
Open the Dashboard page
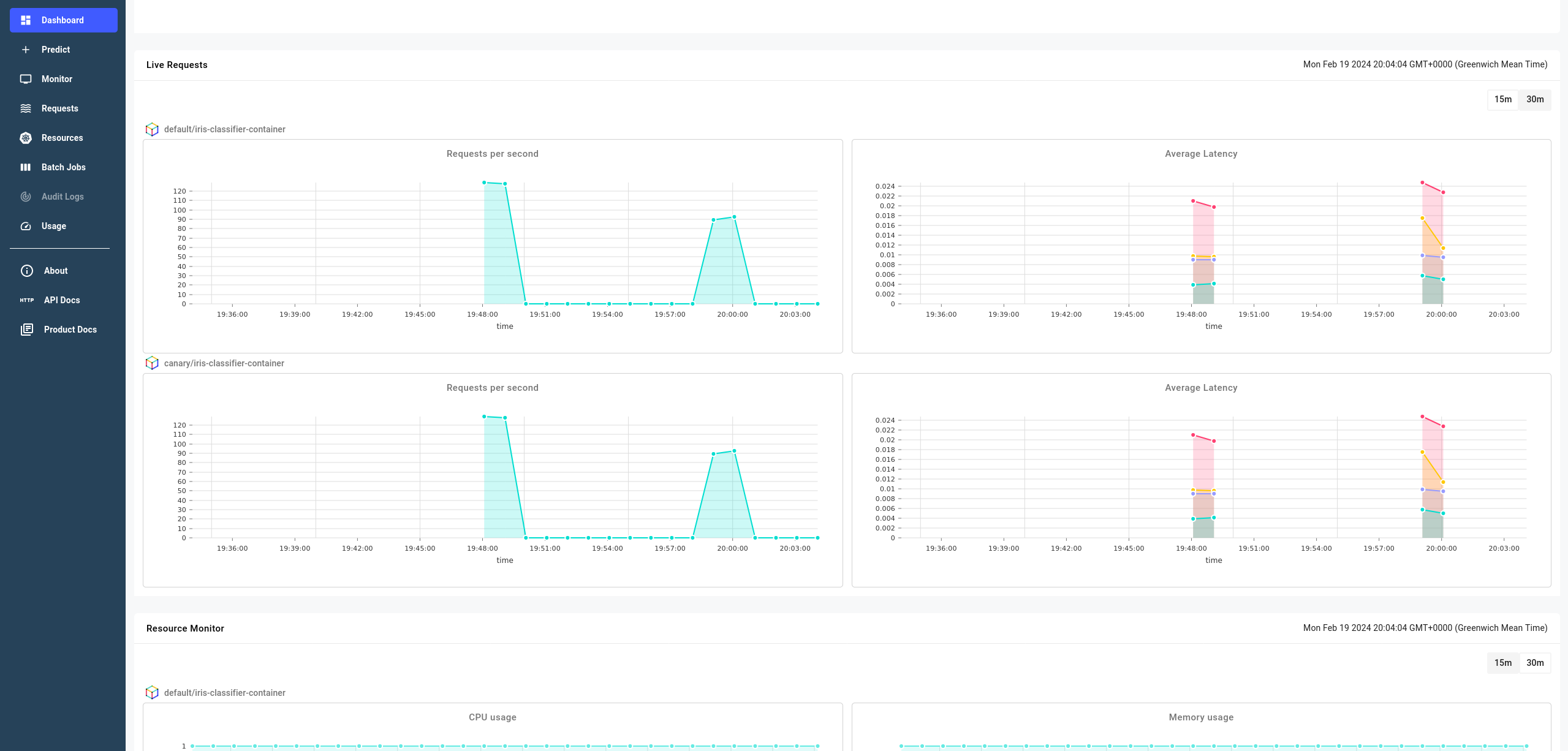64,20
